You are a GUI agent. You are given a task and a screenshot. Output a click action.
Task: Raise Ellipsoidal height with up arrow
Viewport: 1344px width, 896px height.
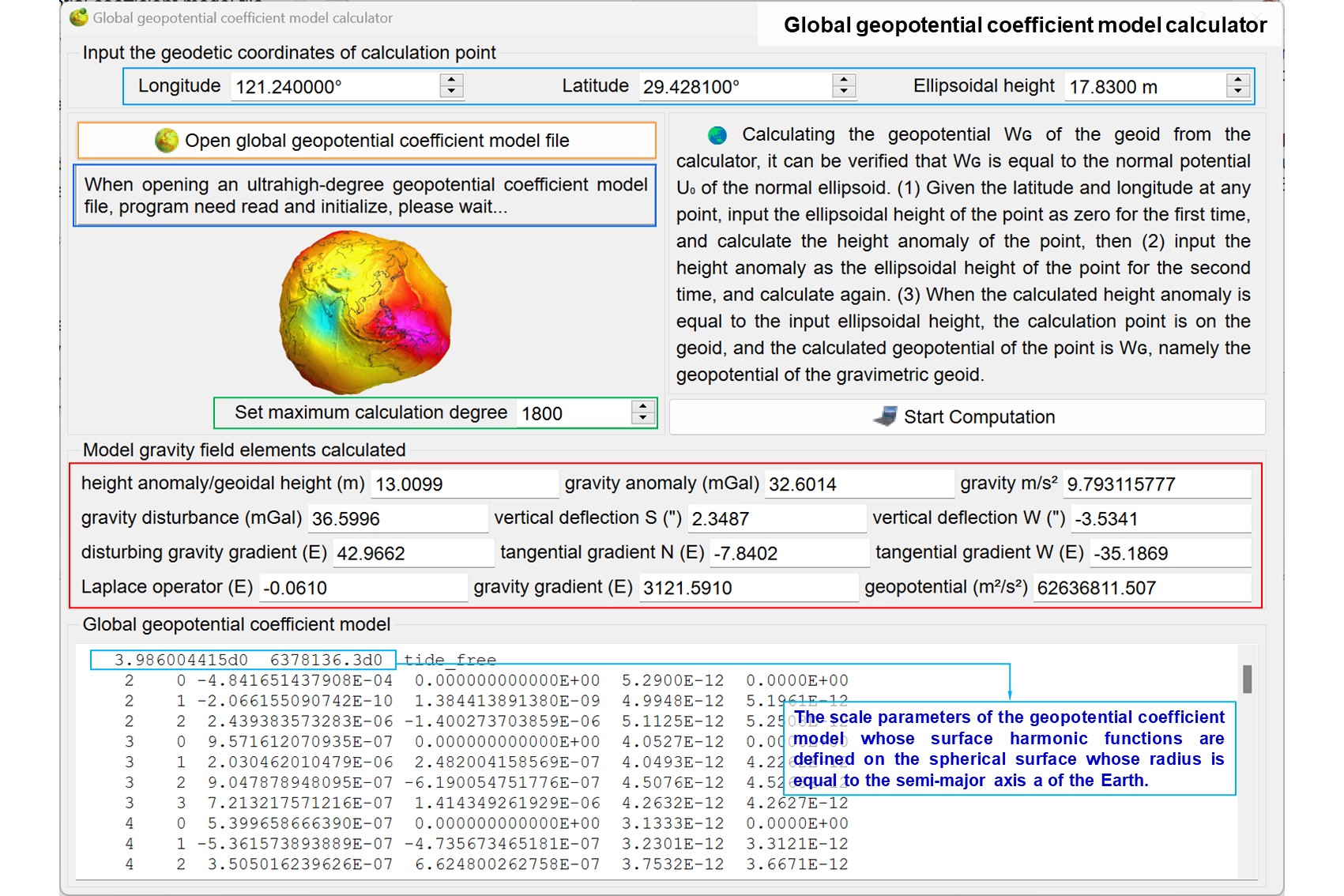click(1237, 80)
